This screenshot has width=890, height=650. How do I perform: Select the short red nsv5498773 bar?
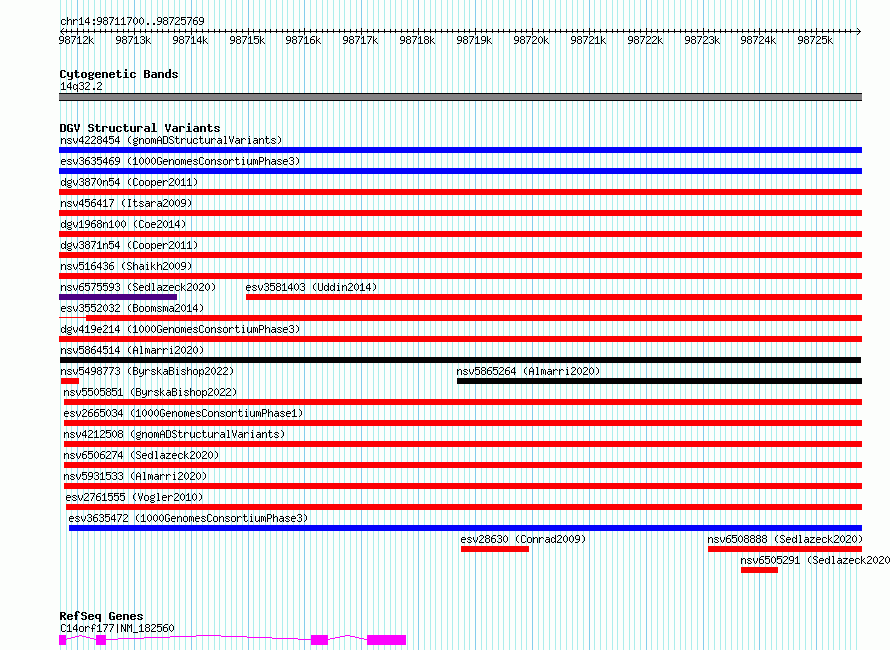click(70, 381)
